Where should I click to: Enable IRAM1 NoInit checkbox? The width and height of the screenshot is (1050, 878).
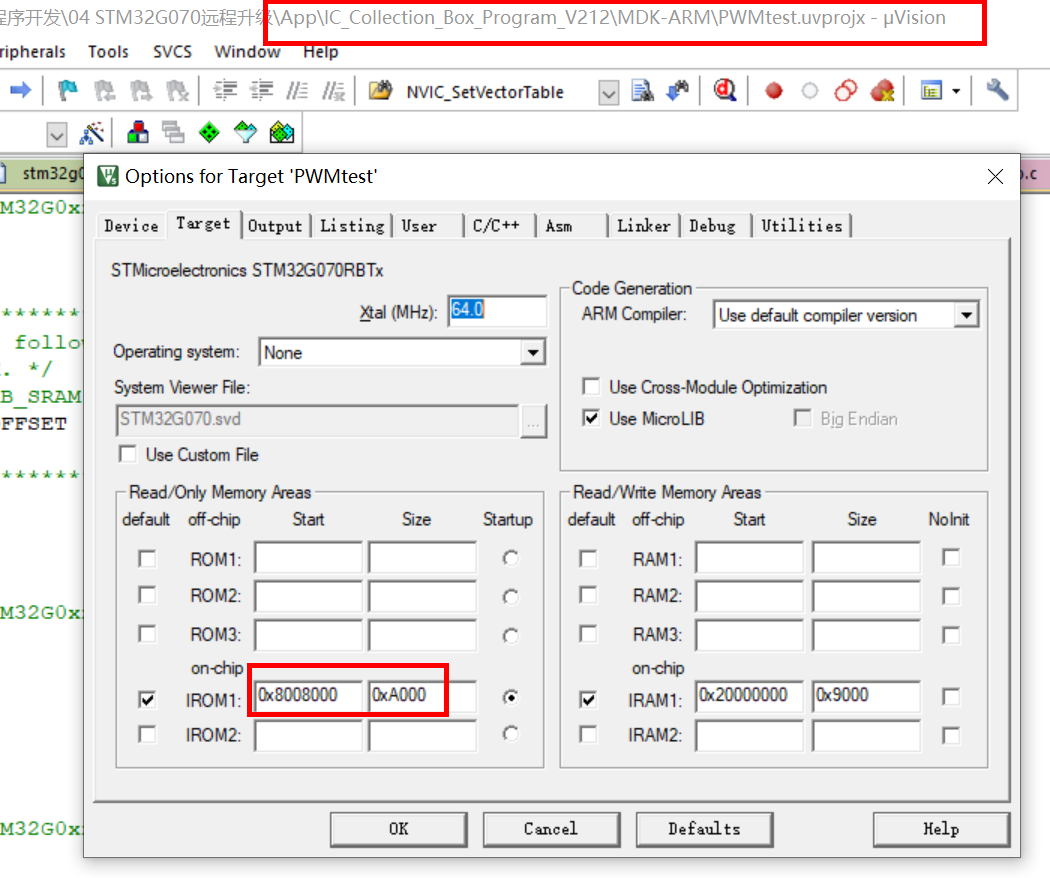point(951,697)
